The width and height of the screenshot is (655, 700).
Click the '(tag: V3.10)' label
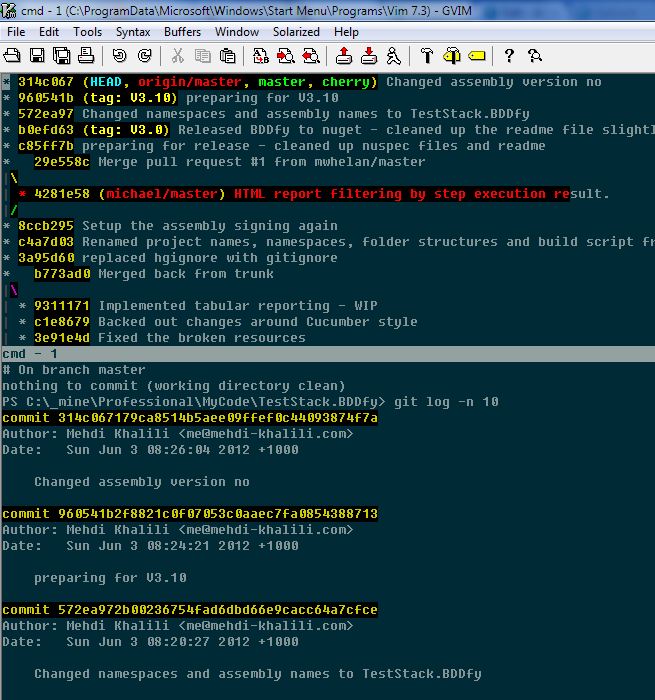click(129, 98)
